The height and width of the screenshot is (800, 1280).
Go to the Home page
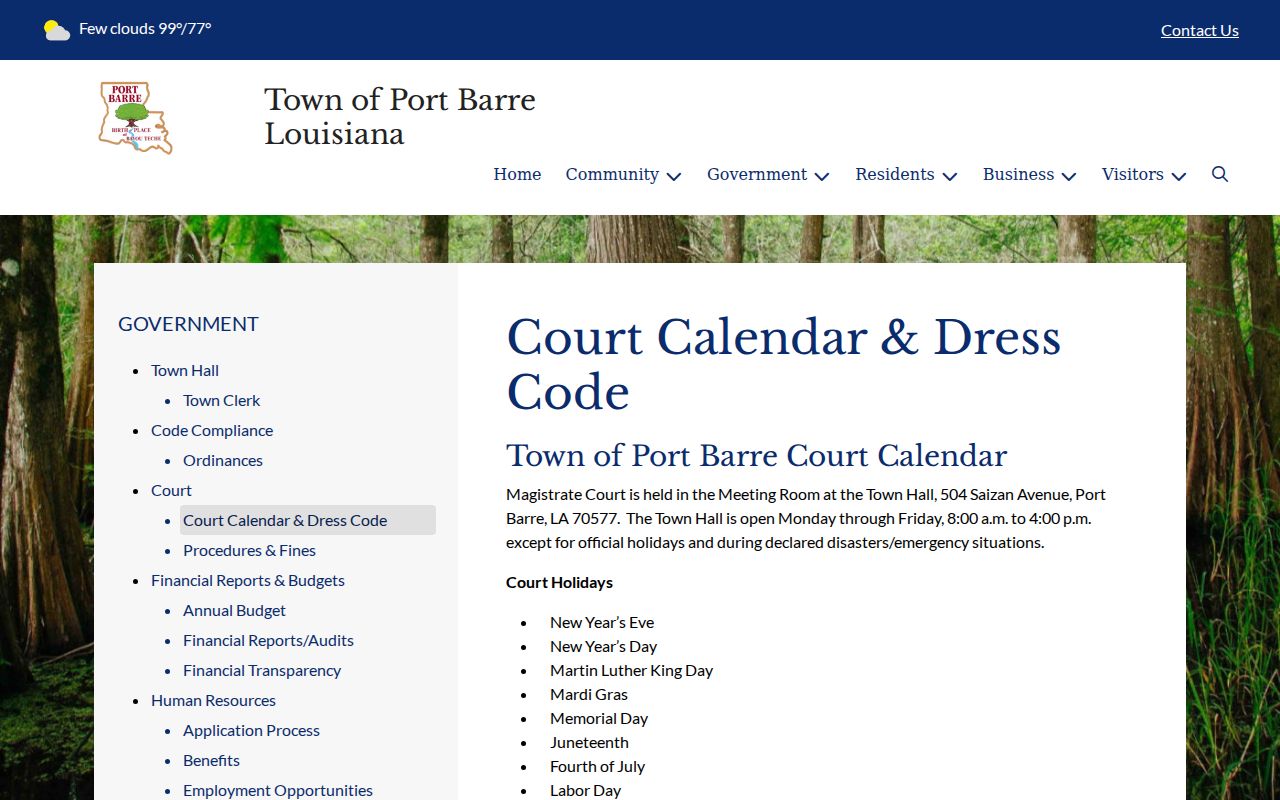517,174
